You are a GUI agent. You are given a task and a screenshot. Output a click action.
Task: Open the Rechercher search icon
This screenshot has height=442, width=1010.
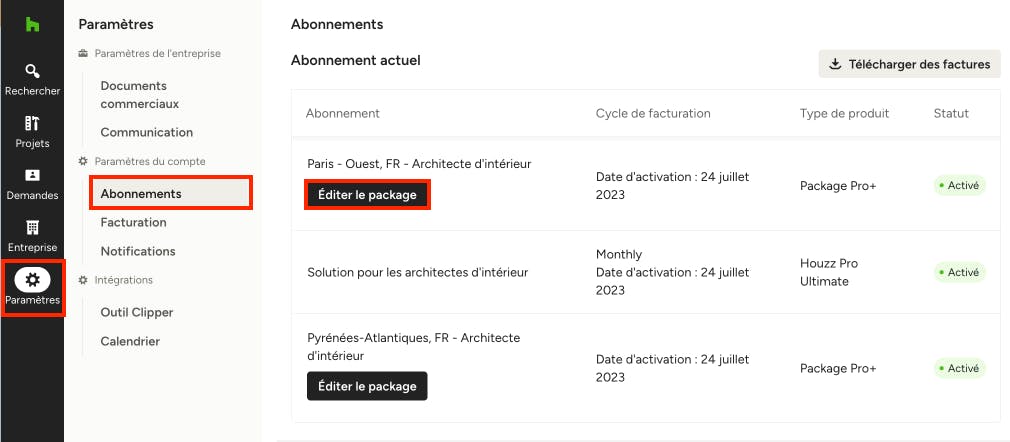coord(32,71)
